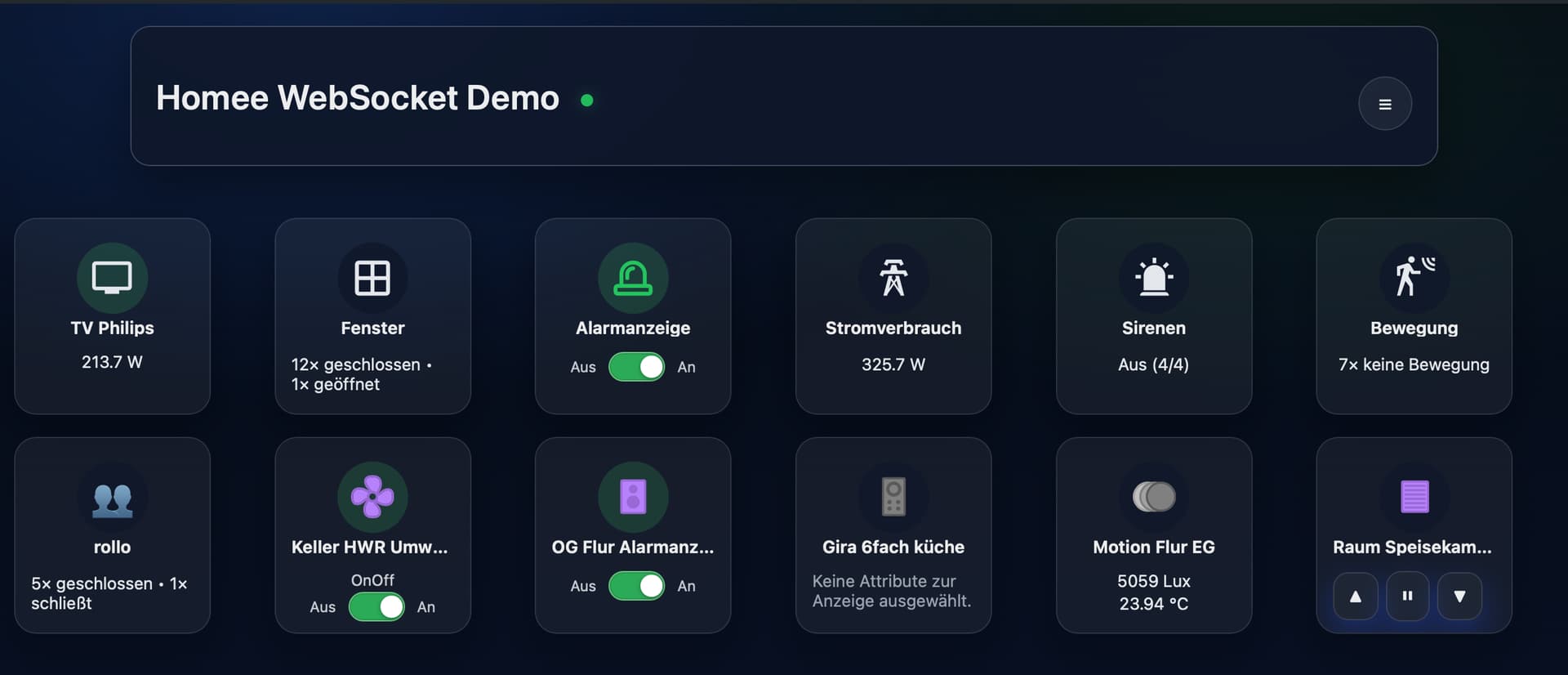The width and height of the screenshot is (1568, 675).
Task: Click the Keller HWR fan icon
Action: (x=372, y=497)
